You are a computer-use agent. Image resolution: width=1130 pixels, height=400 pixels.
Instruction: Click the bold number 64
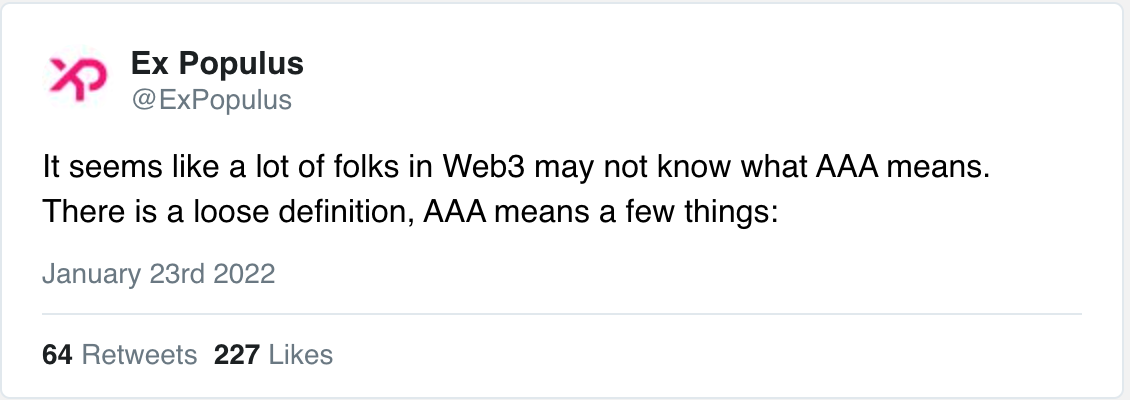(x=57, y=355)
